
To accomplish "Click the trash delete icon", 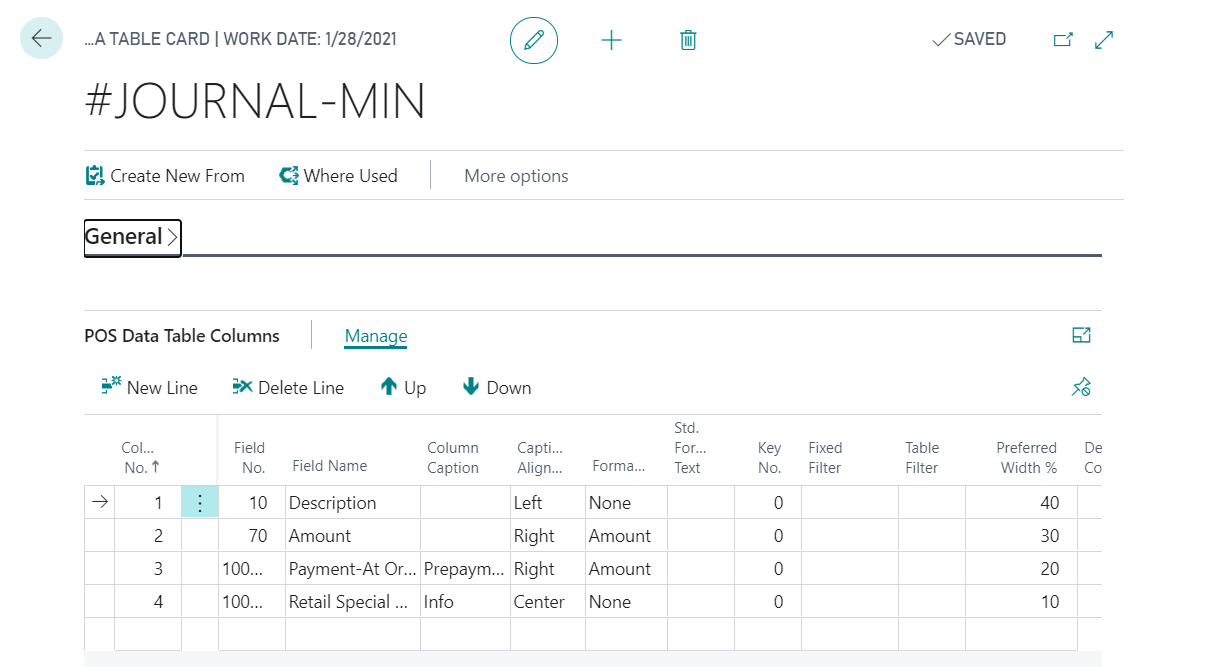I will tap(688, 40).
